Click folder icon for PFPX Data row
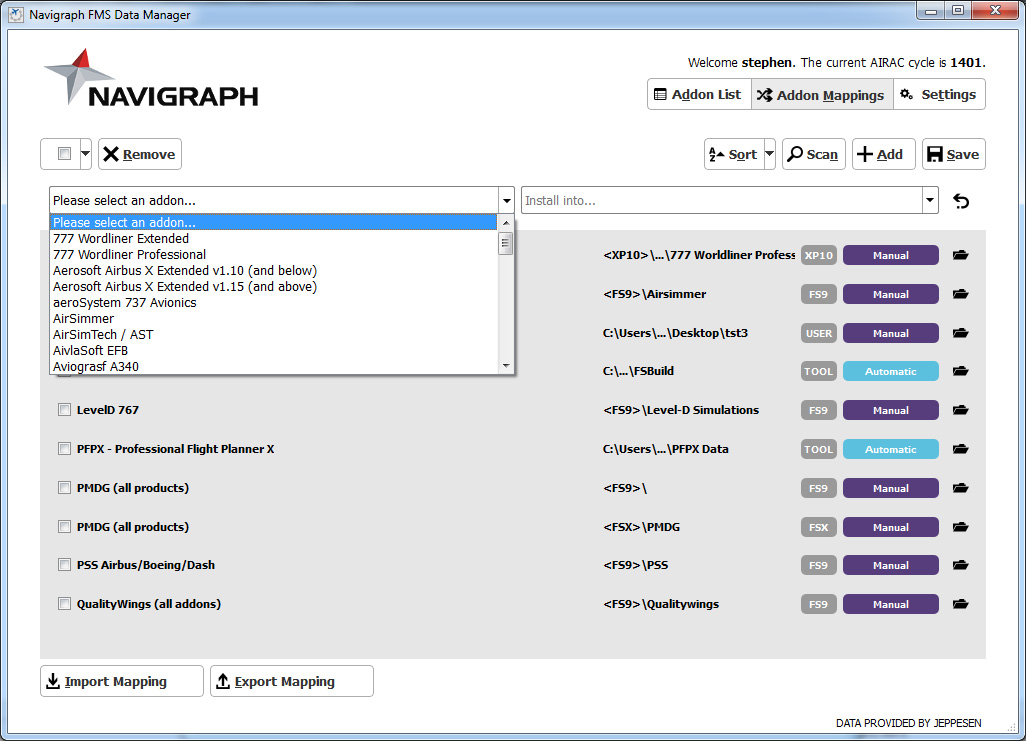 click(x=961, y=450)
